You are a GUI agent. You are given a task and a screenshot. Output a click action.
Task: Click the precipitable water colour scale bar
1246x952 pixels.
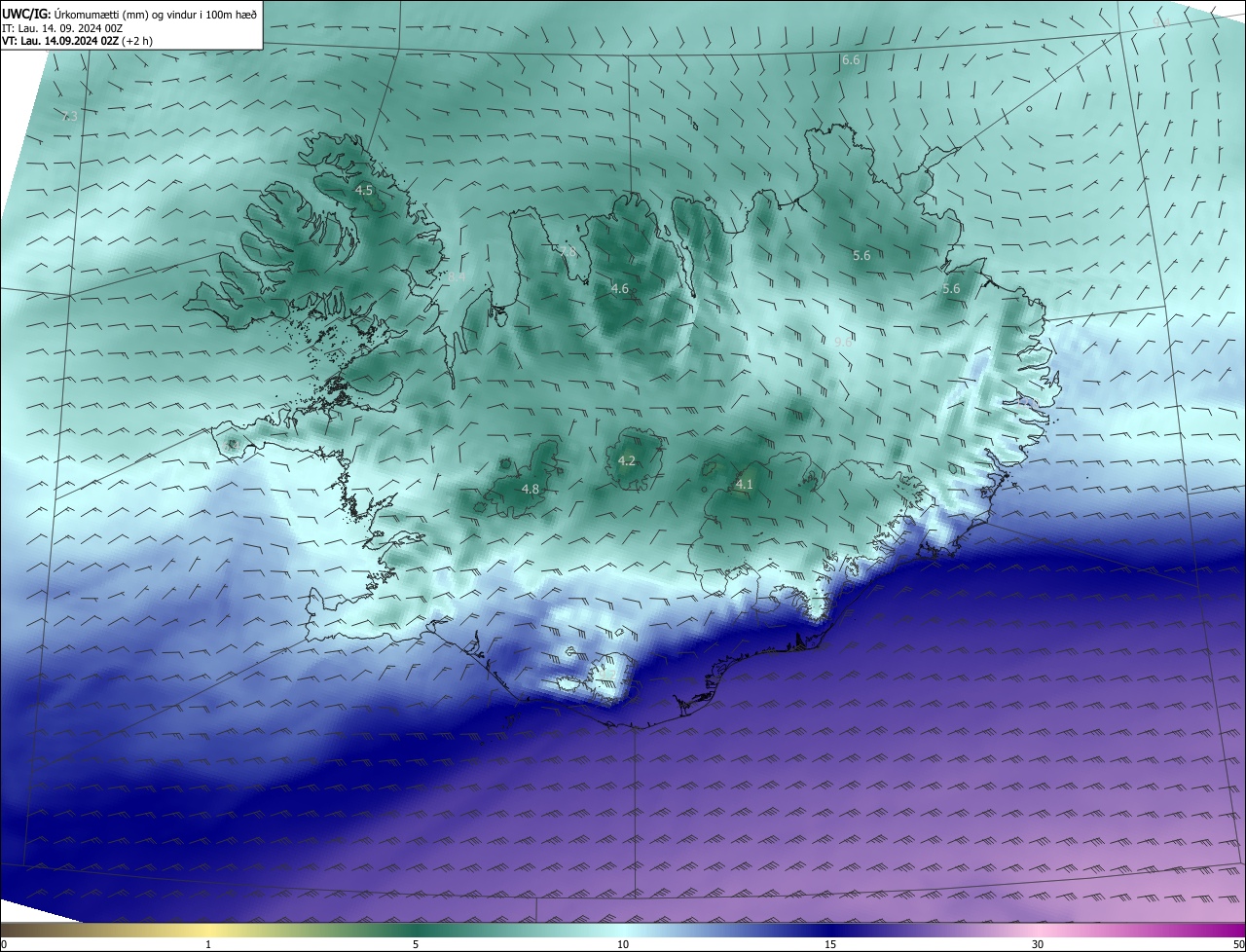[x=623, y=930]
